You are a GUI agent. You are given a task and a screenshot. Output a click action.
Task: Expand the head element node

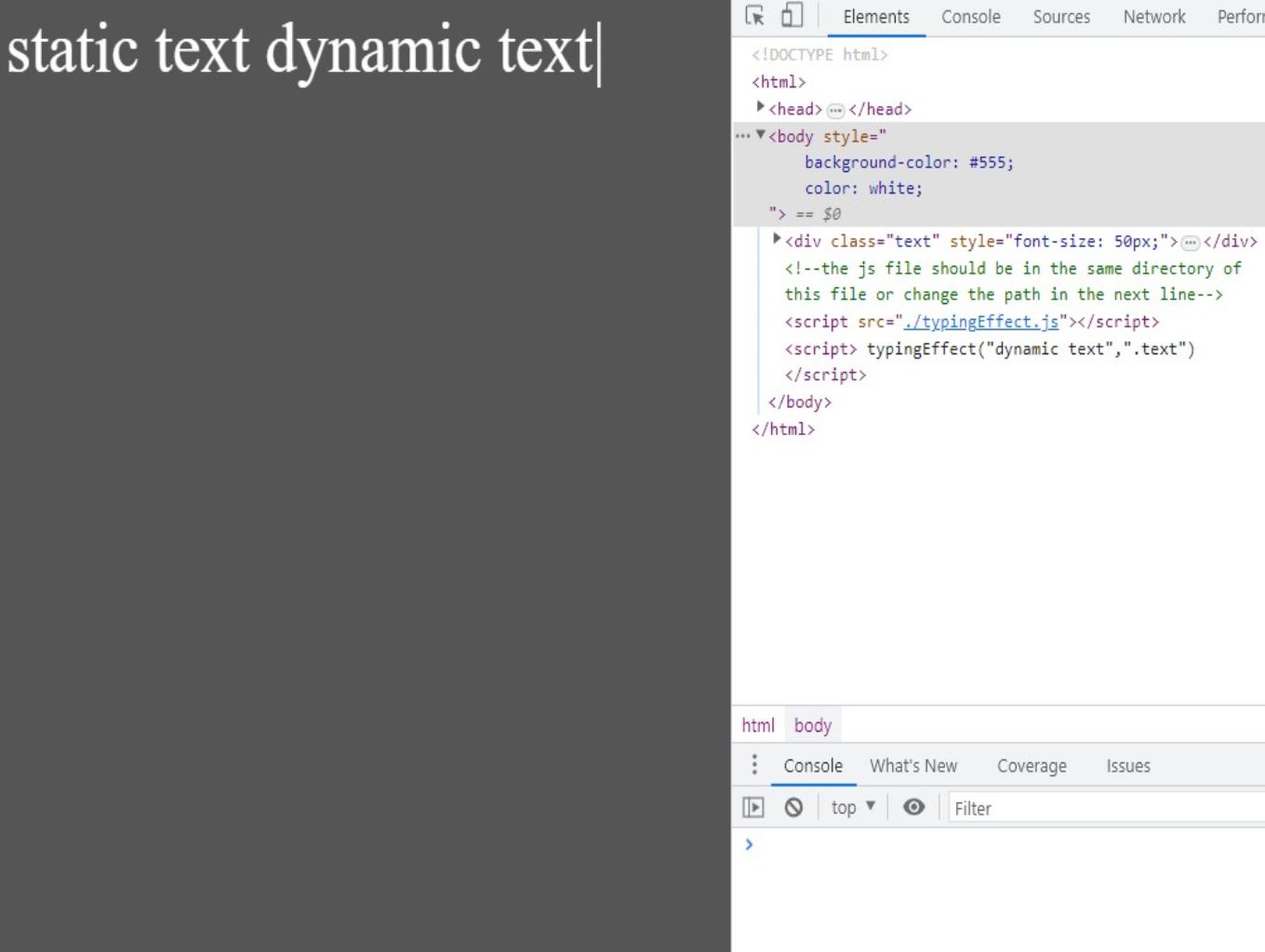pos(760,108)
